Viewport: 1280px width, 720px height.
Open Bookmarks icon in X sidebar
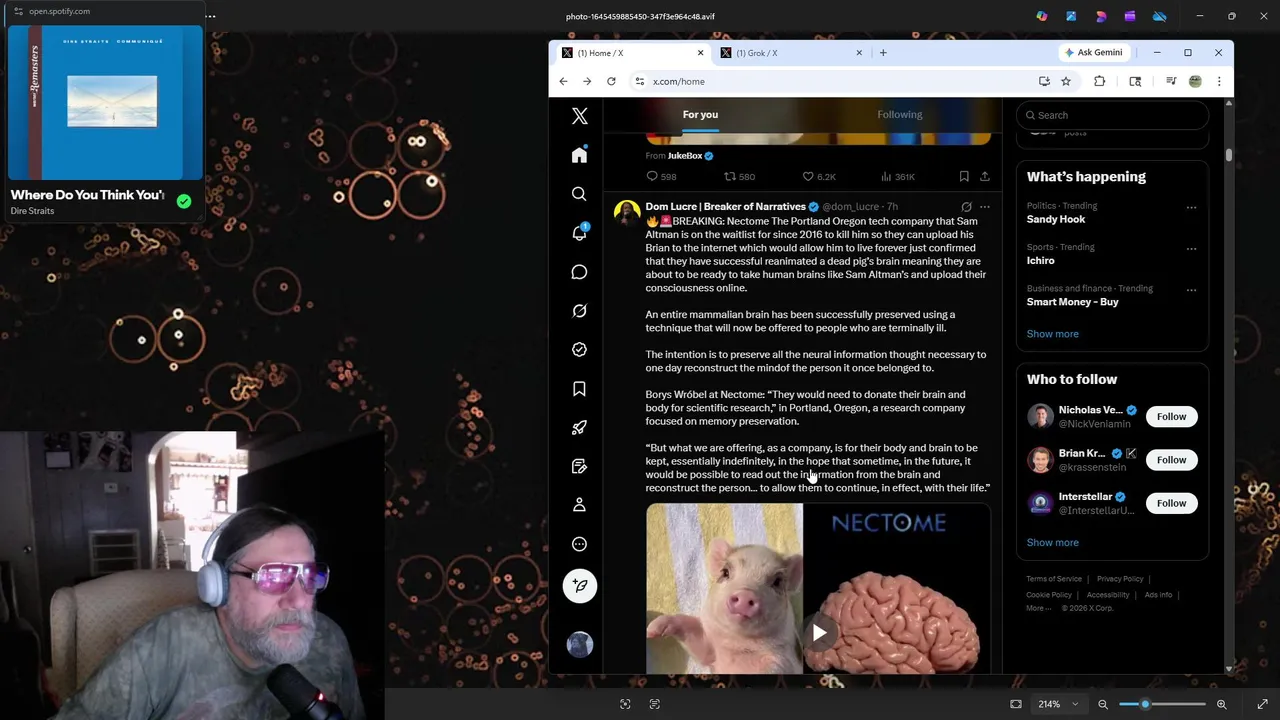click(579, 389)
